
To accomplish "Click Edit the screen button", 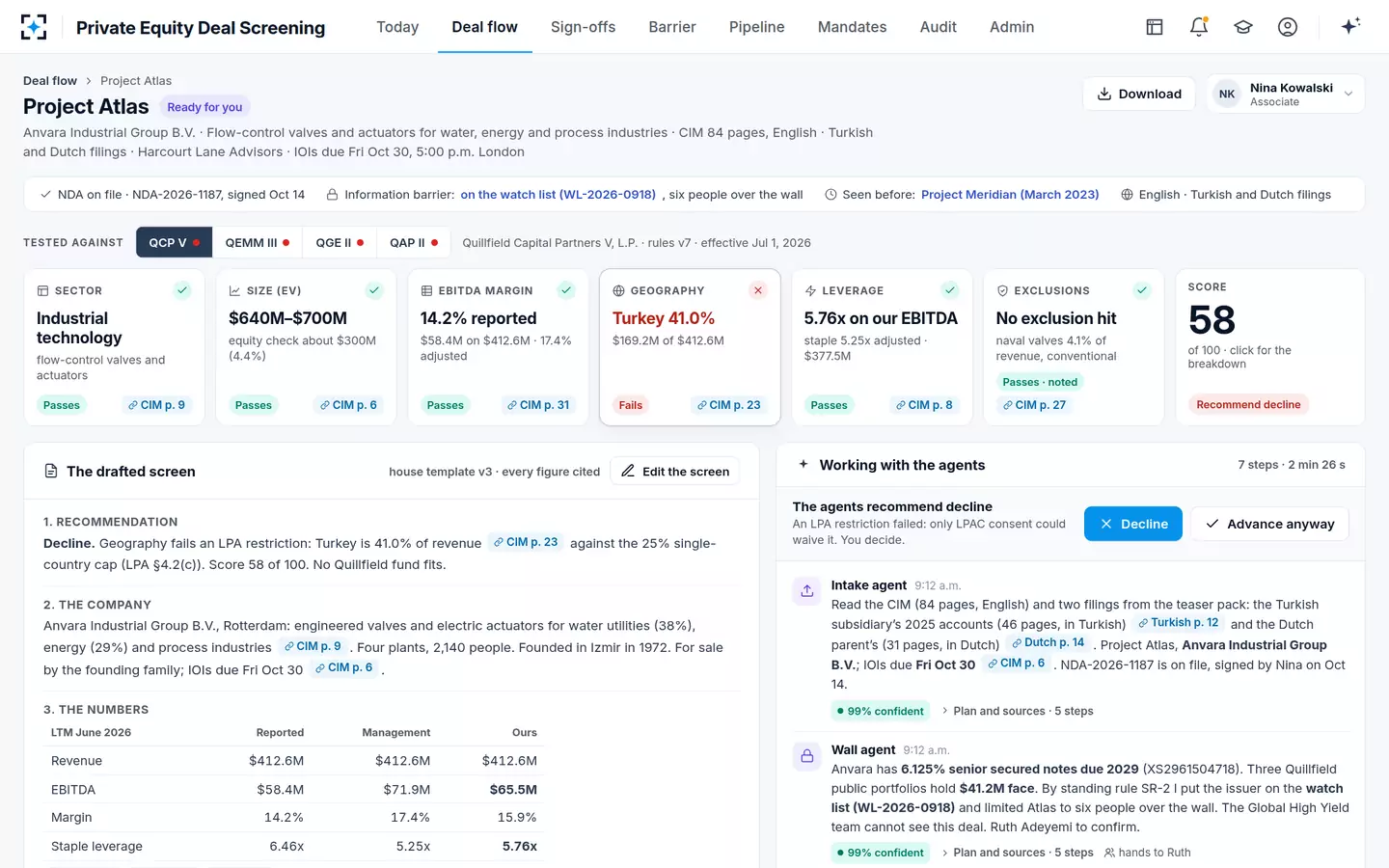I will [675, 472].
